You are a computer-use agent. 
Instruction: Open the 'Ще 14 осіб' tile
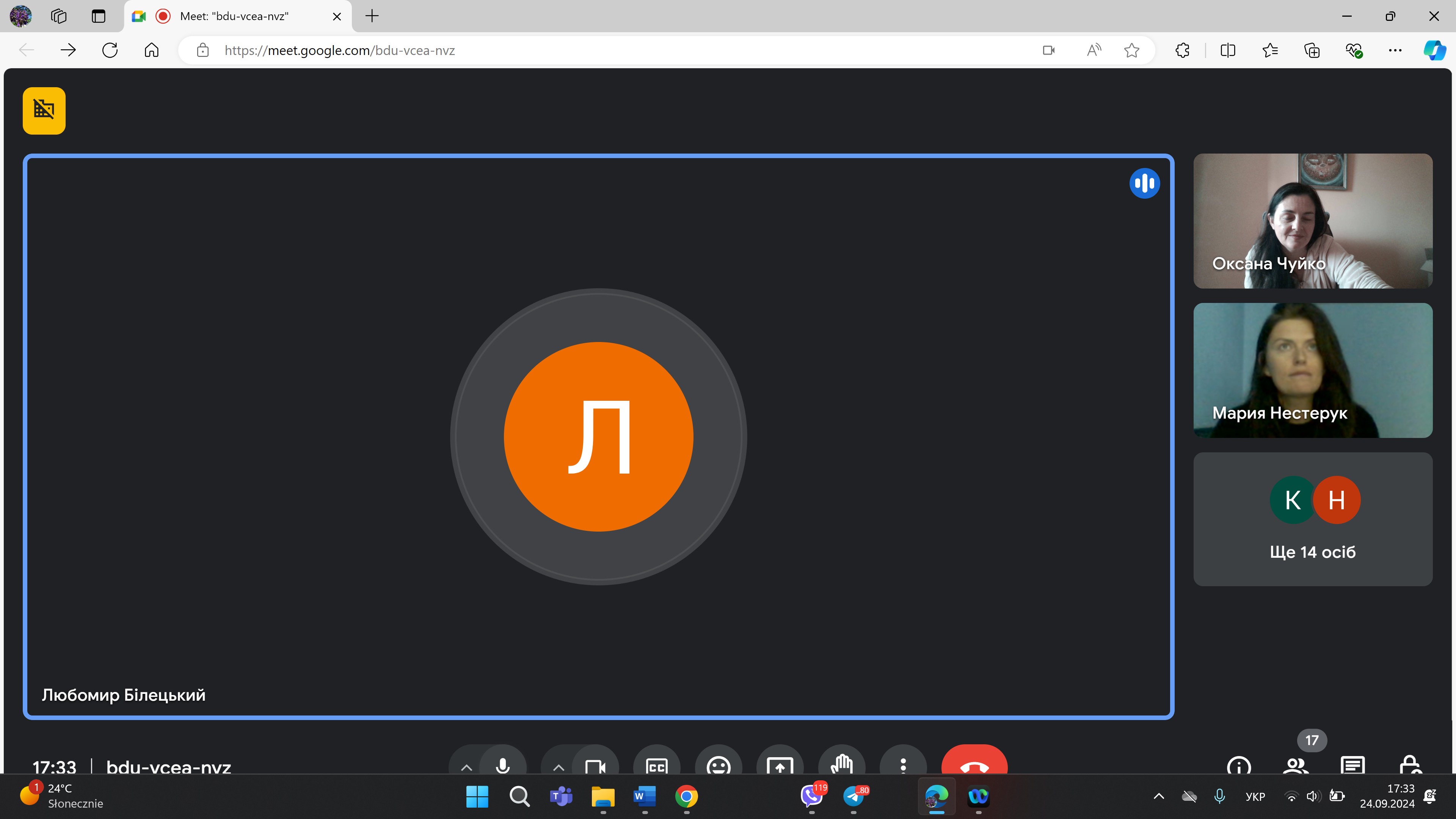(x=1312, y=519)
